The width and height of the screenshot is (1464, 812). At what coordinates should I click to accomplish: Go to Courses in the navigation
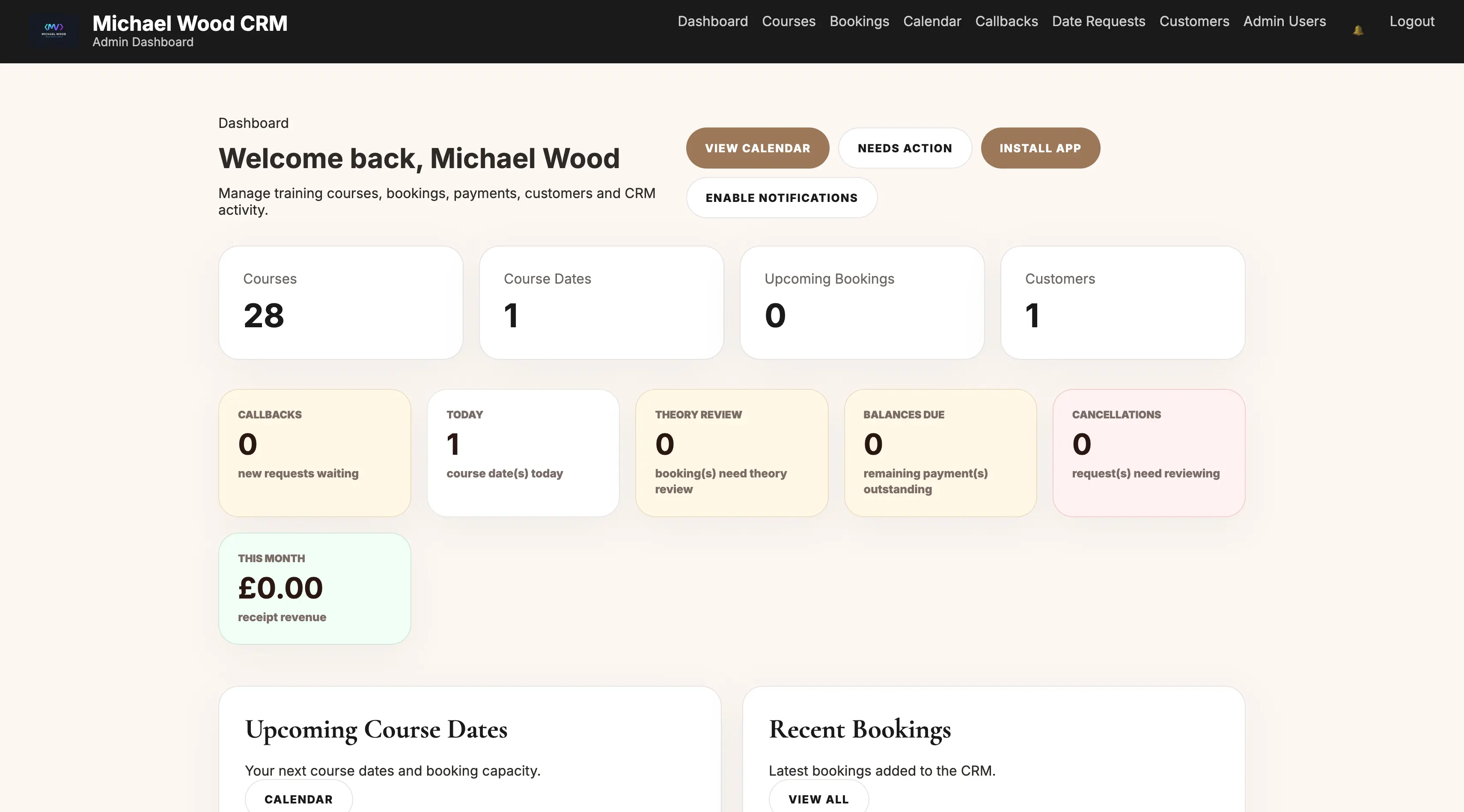[788, 21]
